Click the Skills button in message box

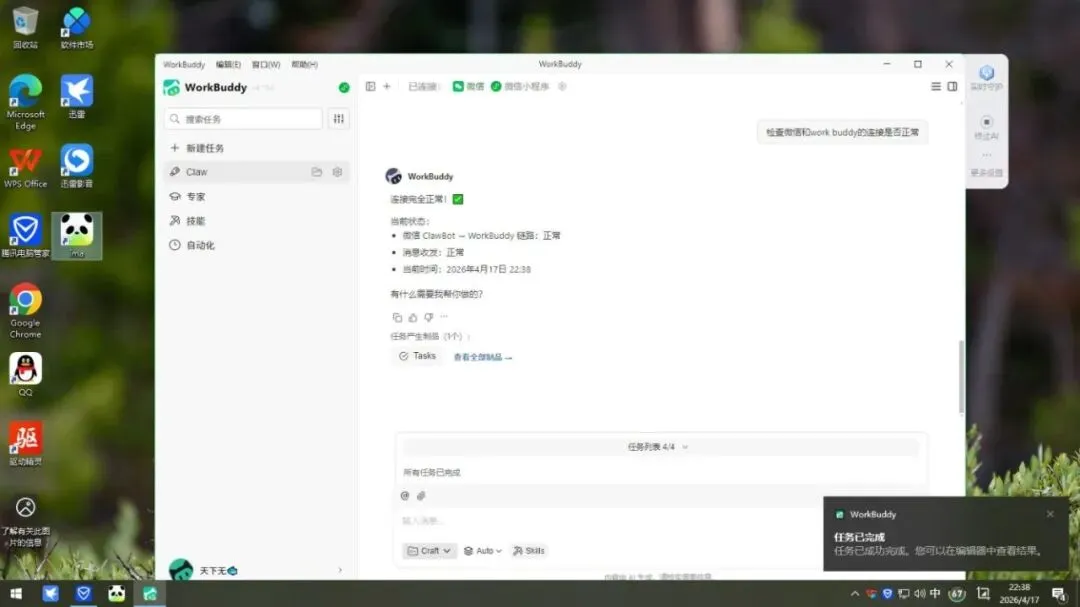(529, 551)
